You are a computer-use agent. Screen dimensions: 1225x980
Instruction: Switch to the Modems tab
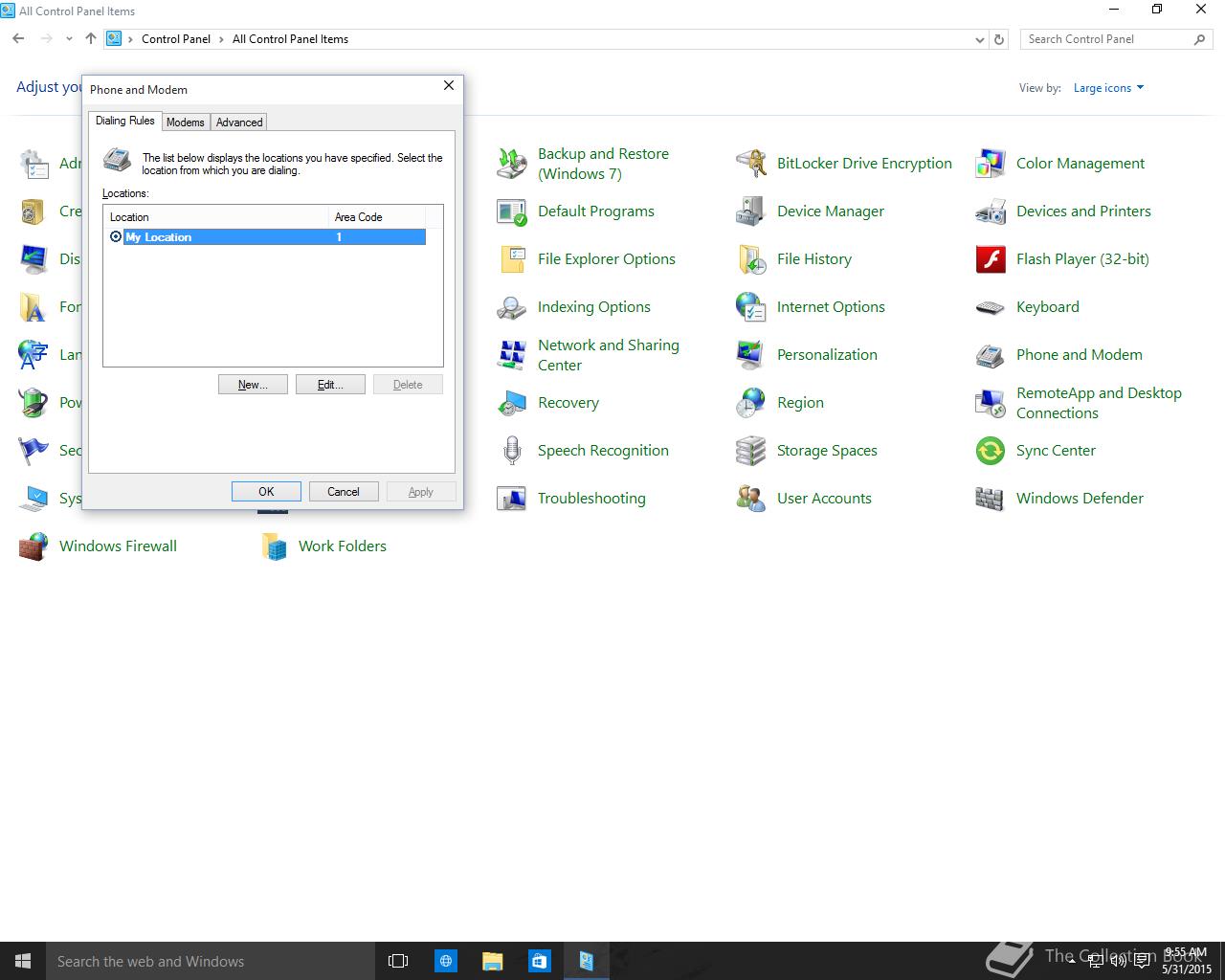point(185,122)
